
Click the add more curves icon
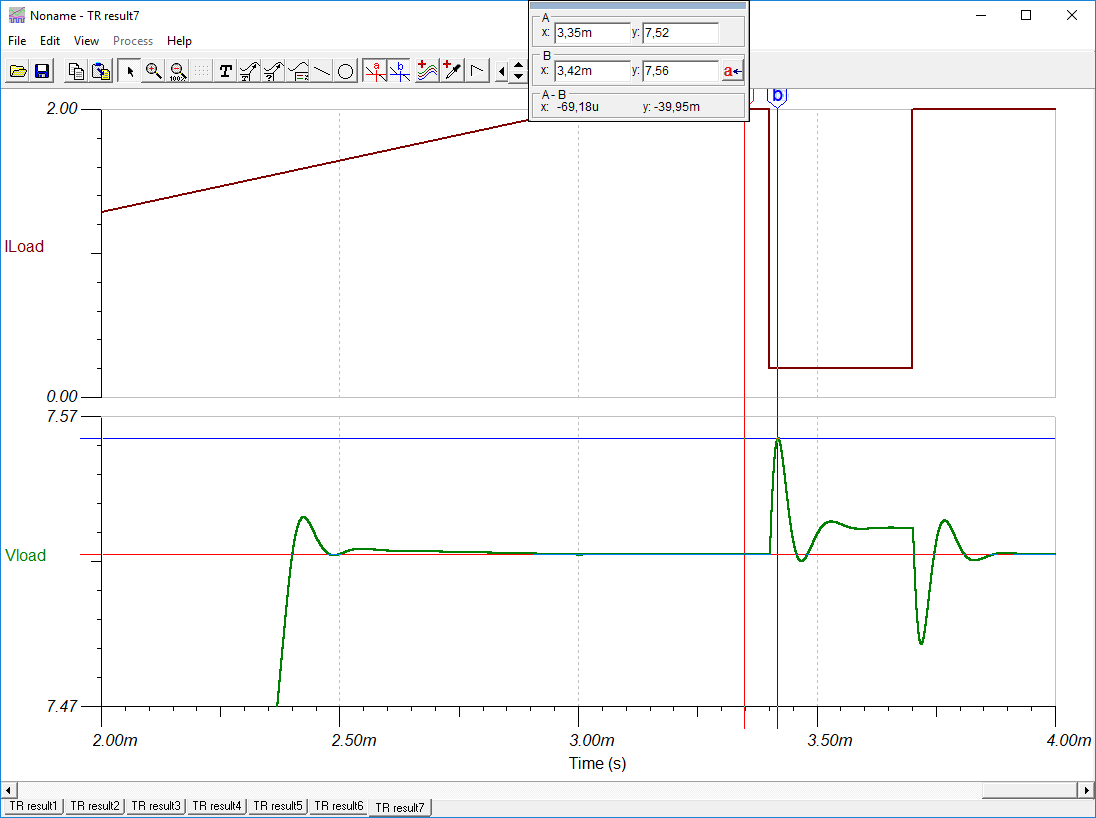(x=427, y=71)
